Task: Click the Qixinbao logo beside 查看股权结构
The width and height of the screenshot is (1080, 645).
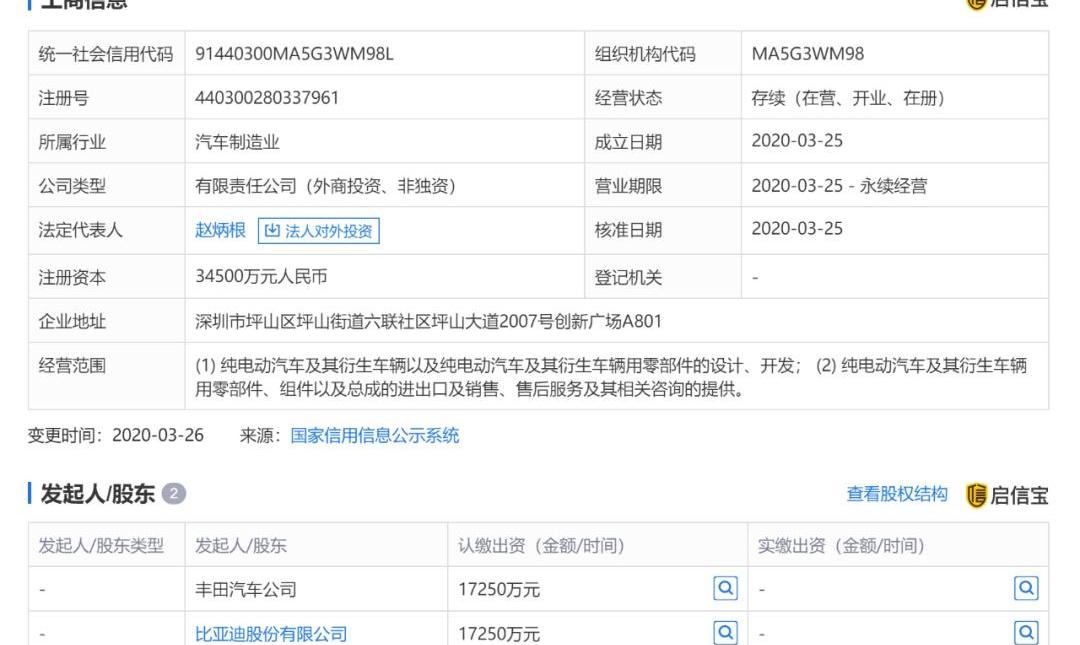Action: [1007, 495]
